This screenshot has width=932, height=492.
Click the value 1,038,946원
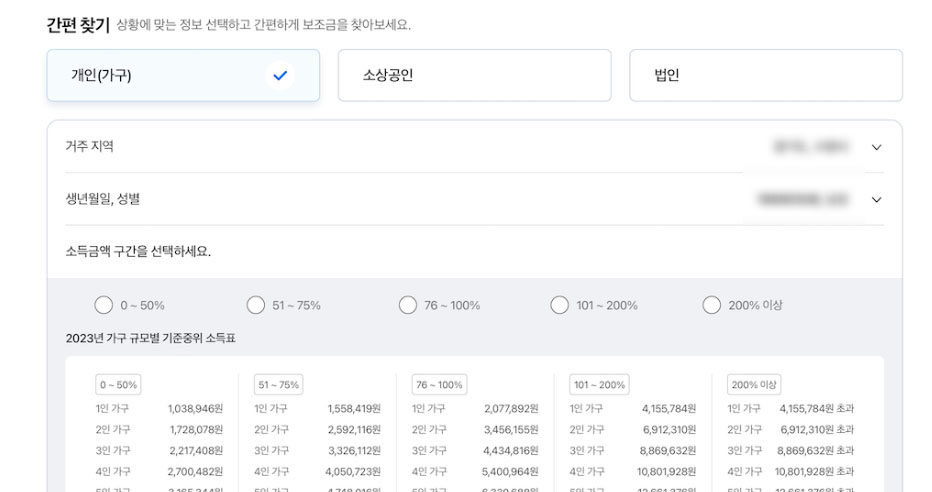coord(195,409)
